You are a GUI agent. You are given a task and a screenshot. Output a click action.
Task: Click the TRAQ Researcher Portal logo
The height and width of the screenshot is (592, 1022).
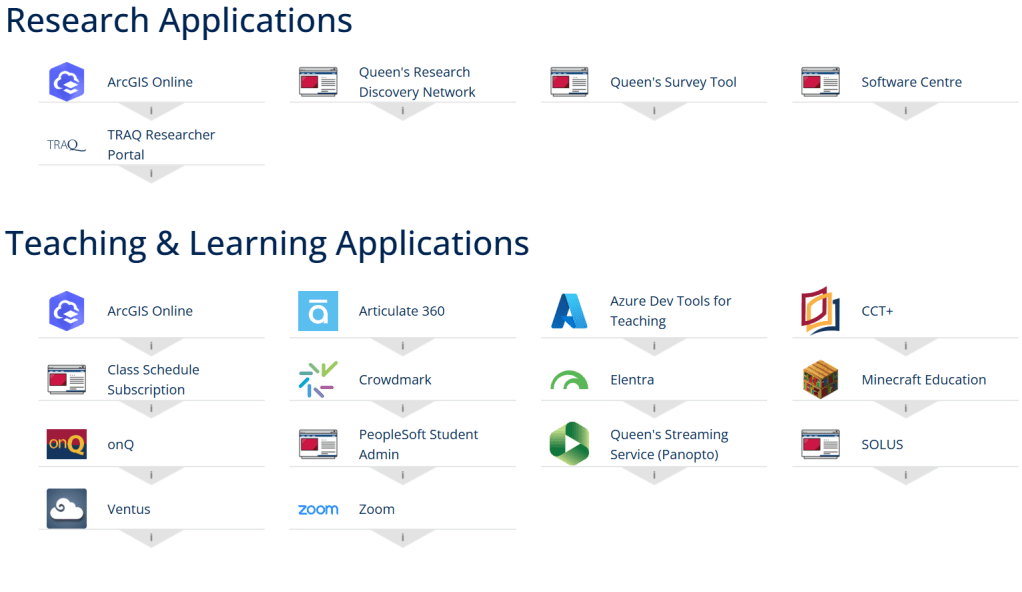67,145
